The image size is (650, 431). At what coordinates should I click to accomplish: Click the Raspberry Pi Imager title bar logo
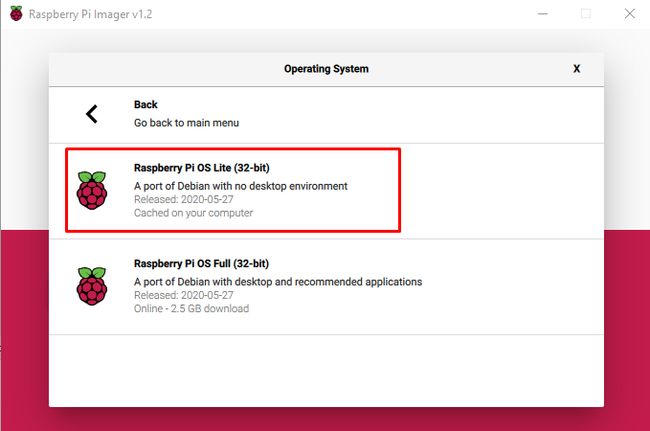point(16,14)
